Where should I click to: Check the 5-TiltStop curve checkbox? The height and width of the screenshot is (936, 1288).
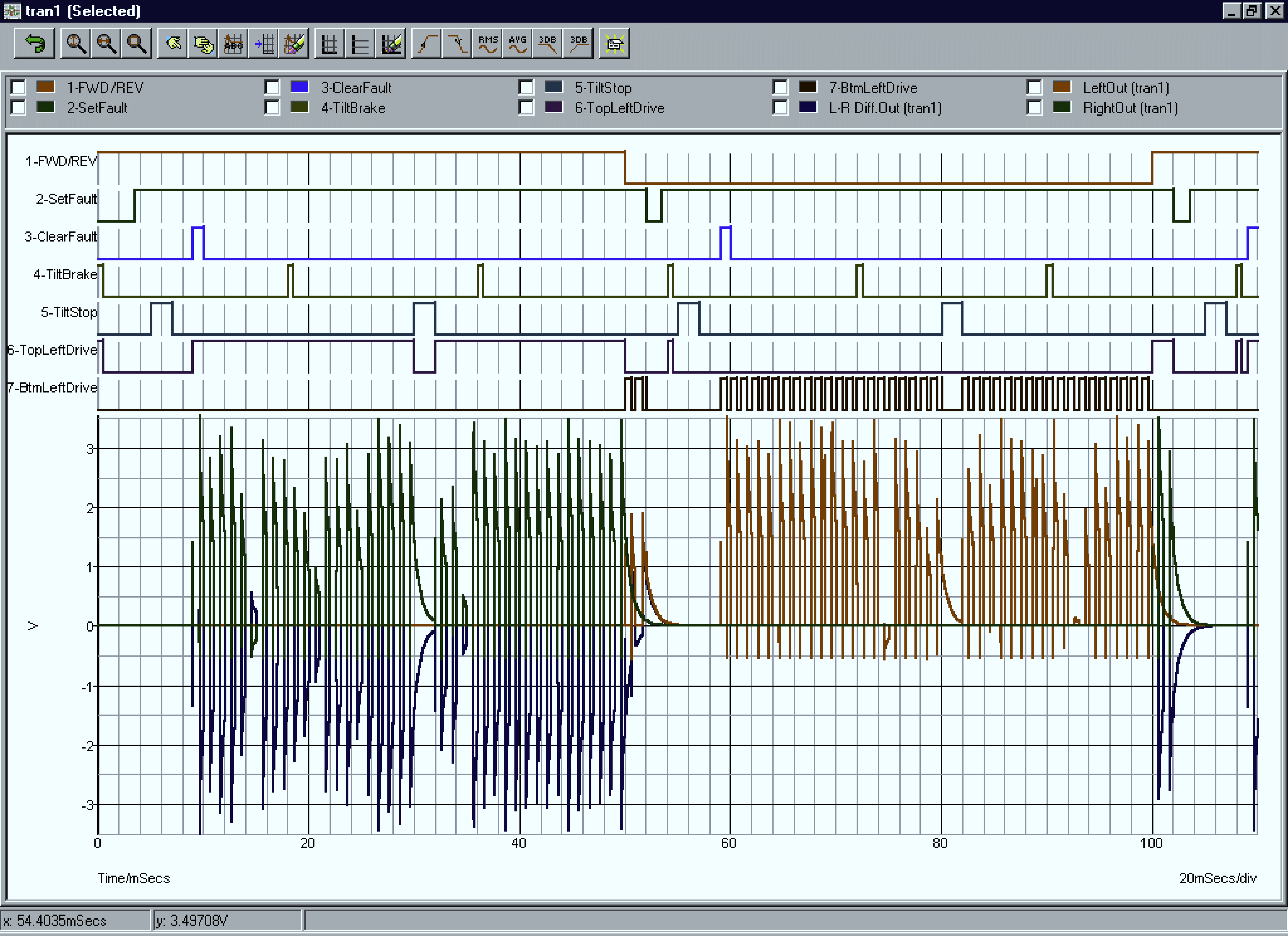[527, 88]
